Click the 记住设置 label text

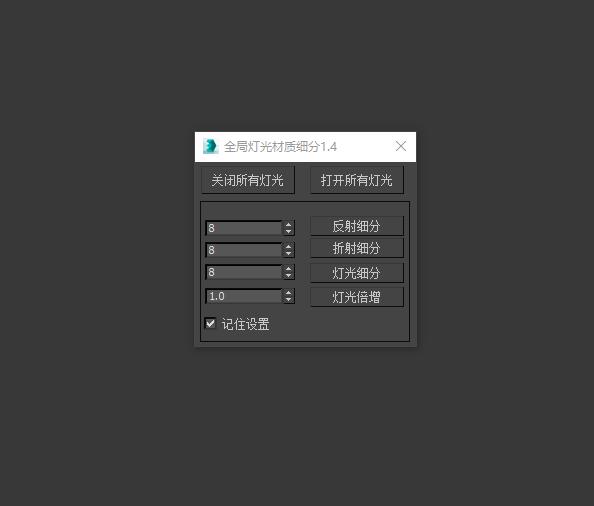tap(245, 324)
